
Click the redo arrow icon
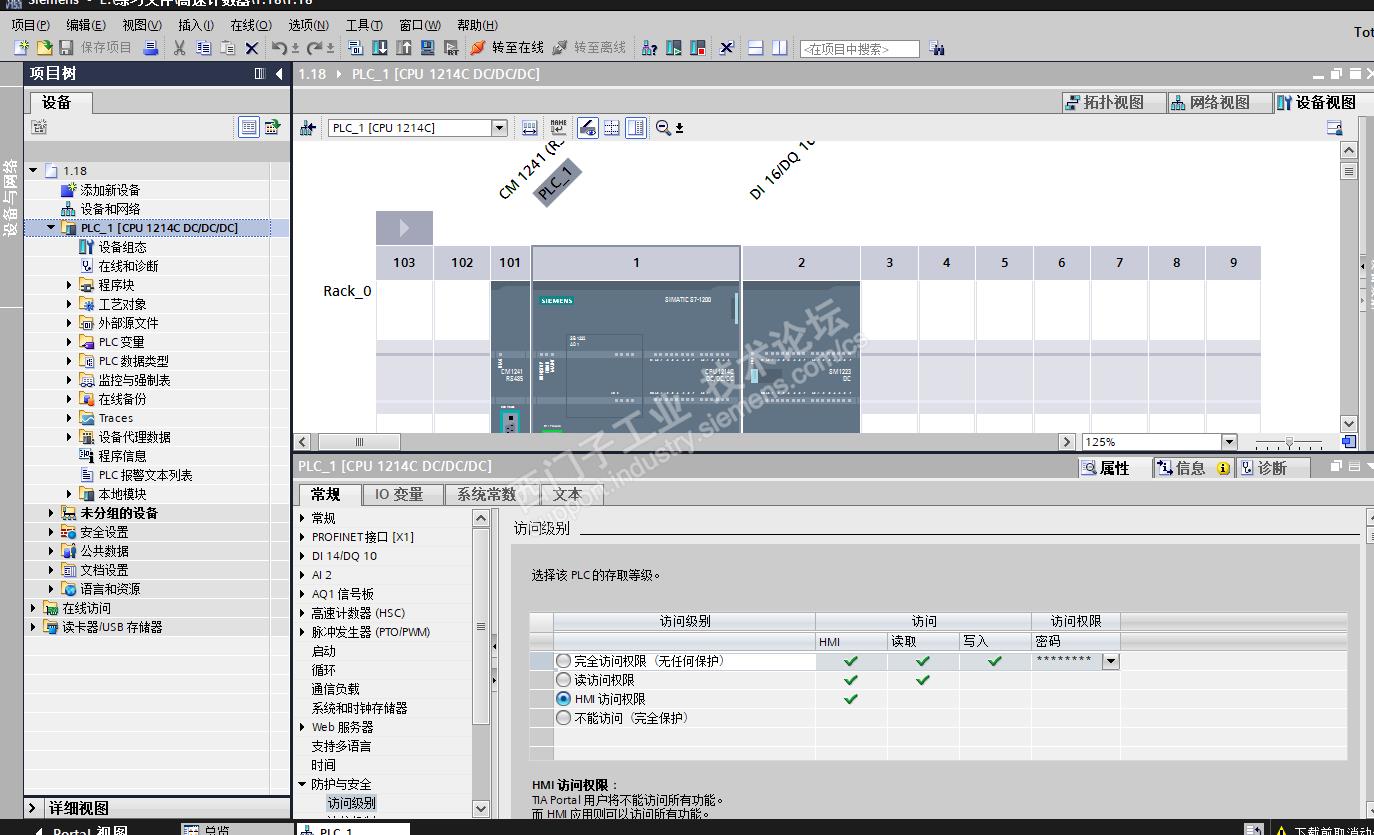click(315, 48)
